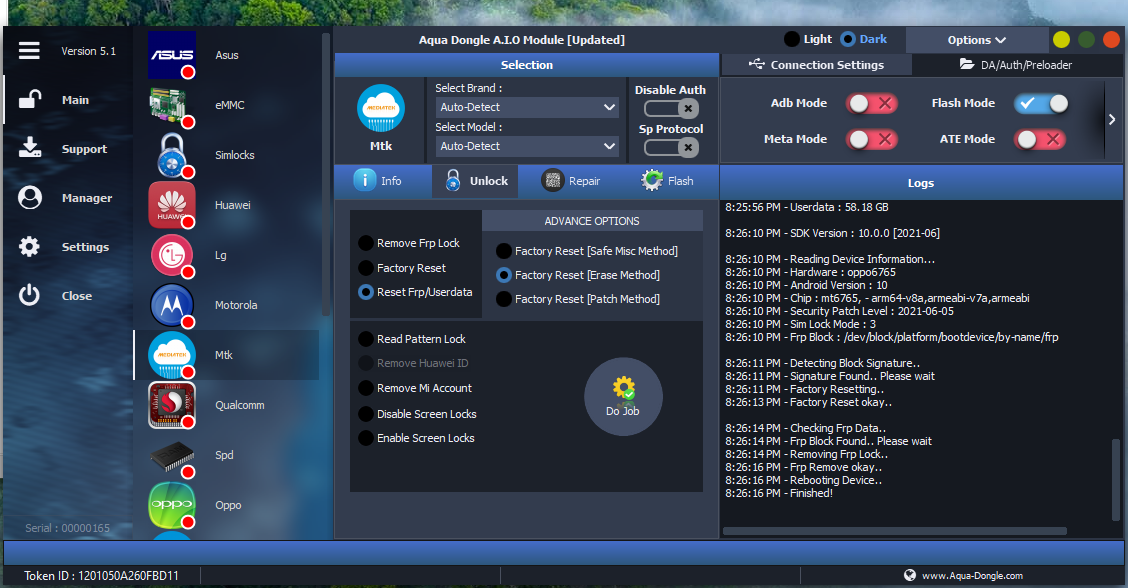
Task: Toggle the Disable Auth switch
Action: click(x=671, y=109)
